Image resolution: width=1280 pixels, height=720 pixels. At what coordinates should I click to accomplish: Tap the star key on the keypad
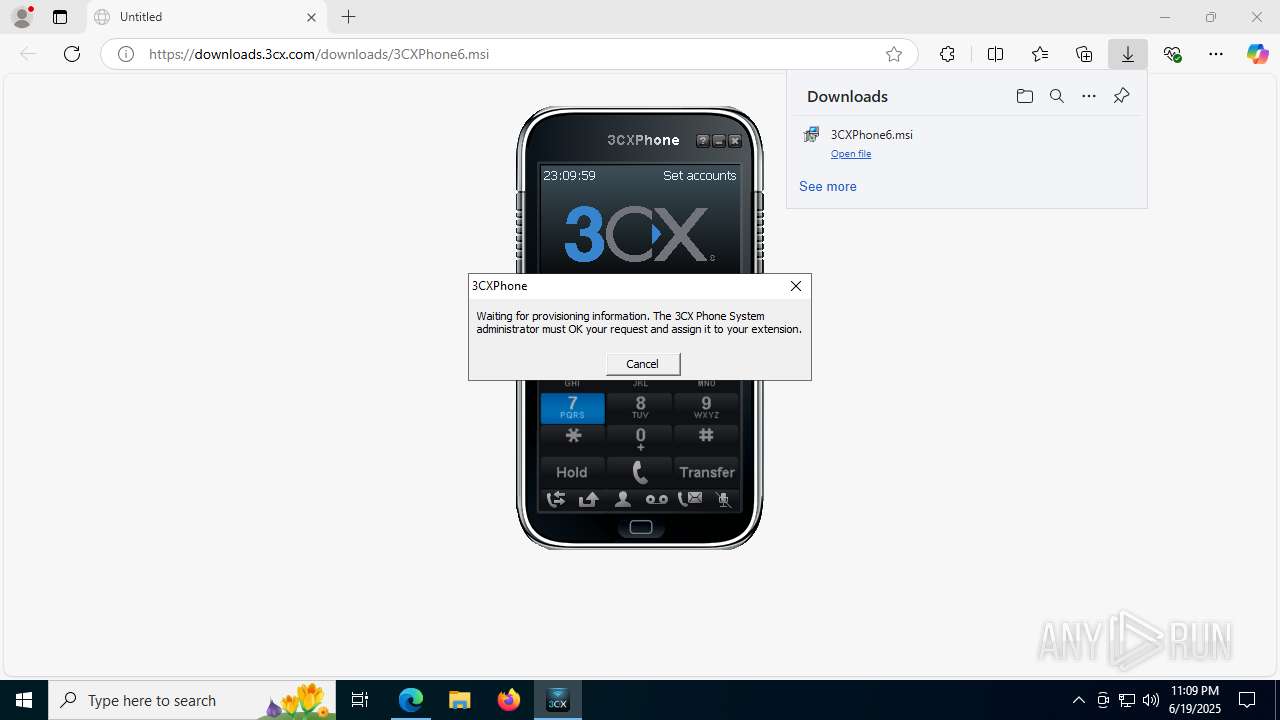coord(573,437)
